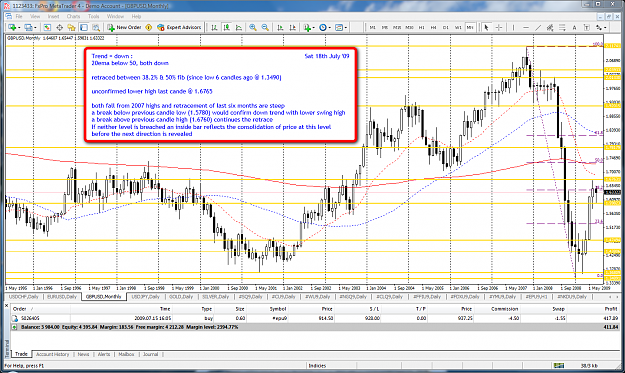
Task: Select the Cursor arrow tool
Action: (486, 27)
